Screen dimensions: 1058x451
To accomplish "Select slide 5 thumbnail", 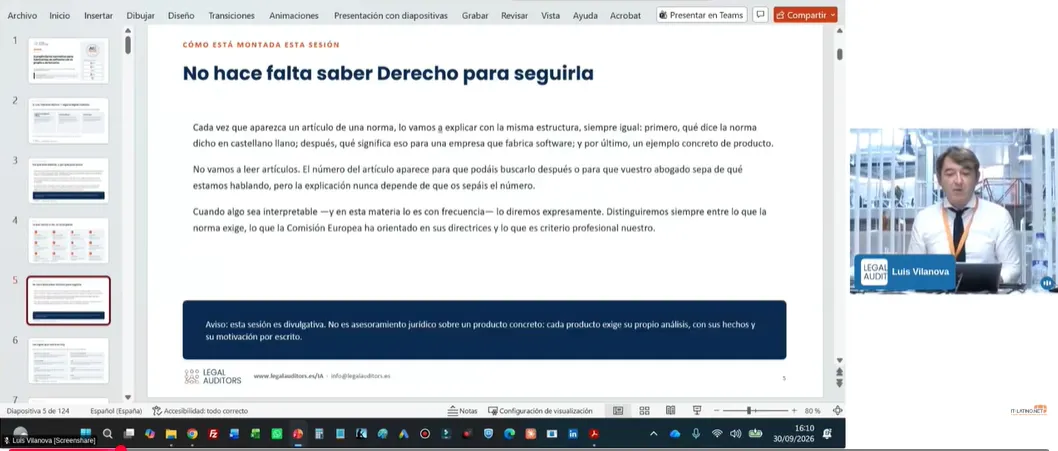I will pyautogui.click(x=68, y=300).
